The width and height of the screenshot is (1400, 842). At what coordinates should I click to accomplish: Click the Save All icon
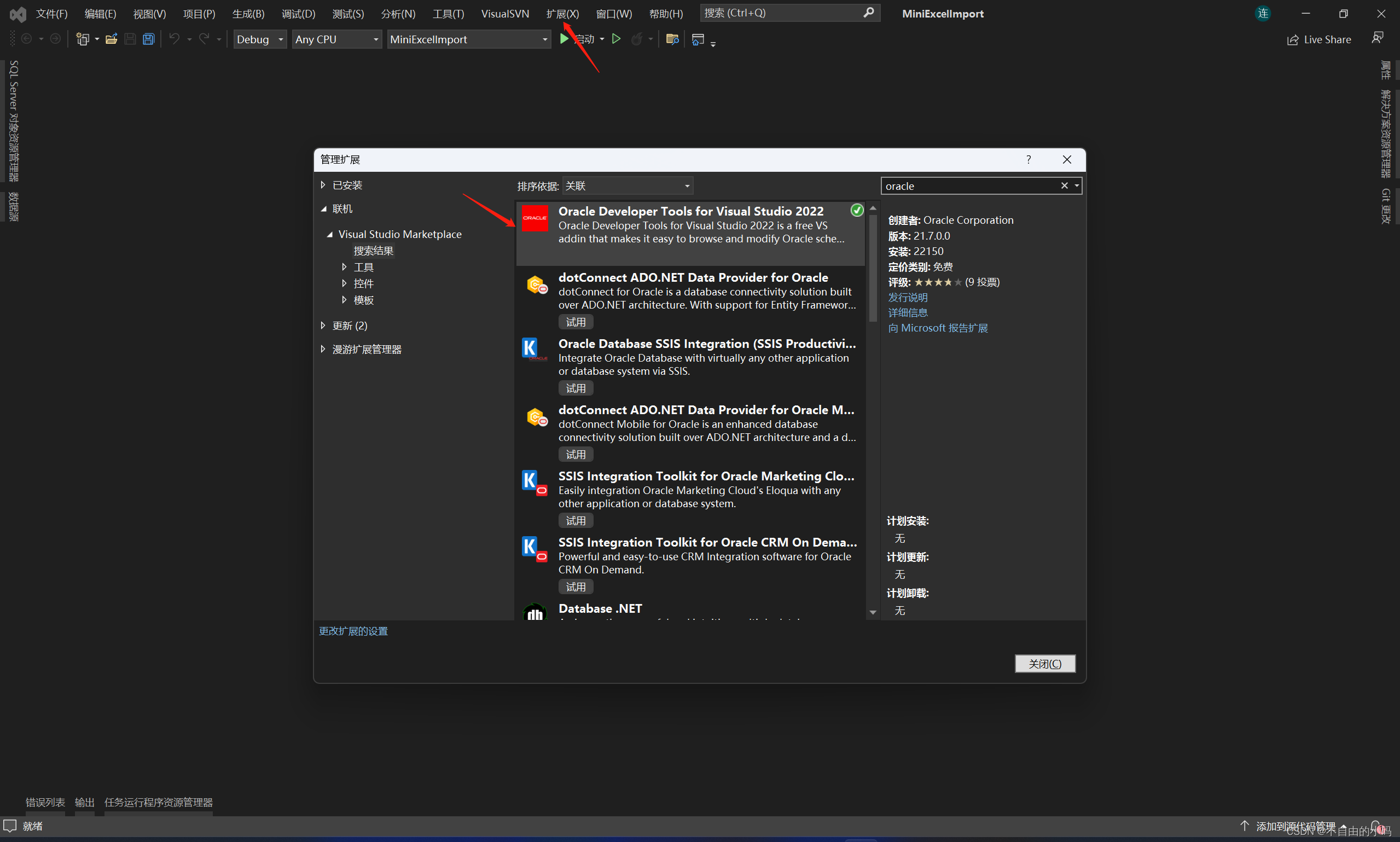pos(148,39)
